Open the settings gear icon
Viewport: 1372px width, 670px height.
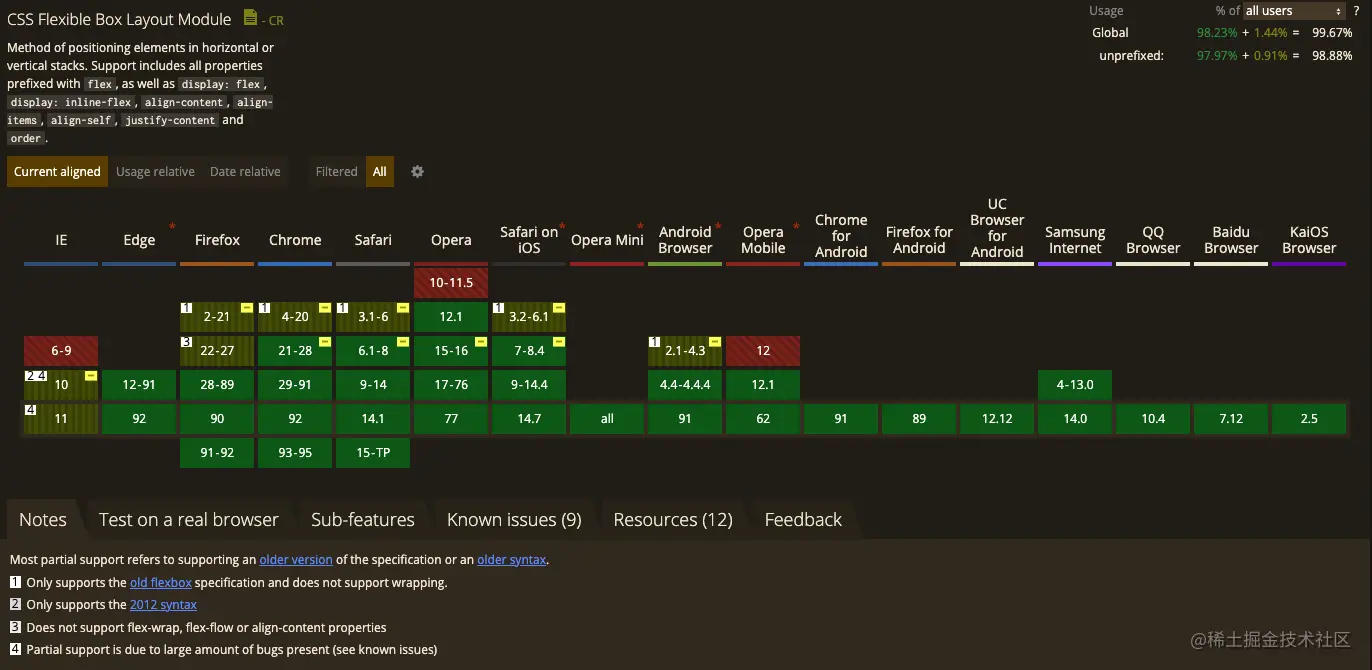418,171
